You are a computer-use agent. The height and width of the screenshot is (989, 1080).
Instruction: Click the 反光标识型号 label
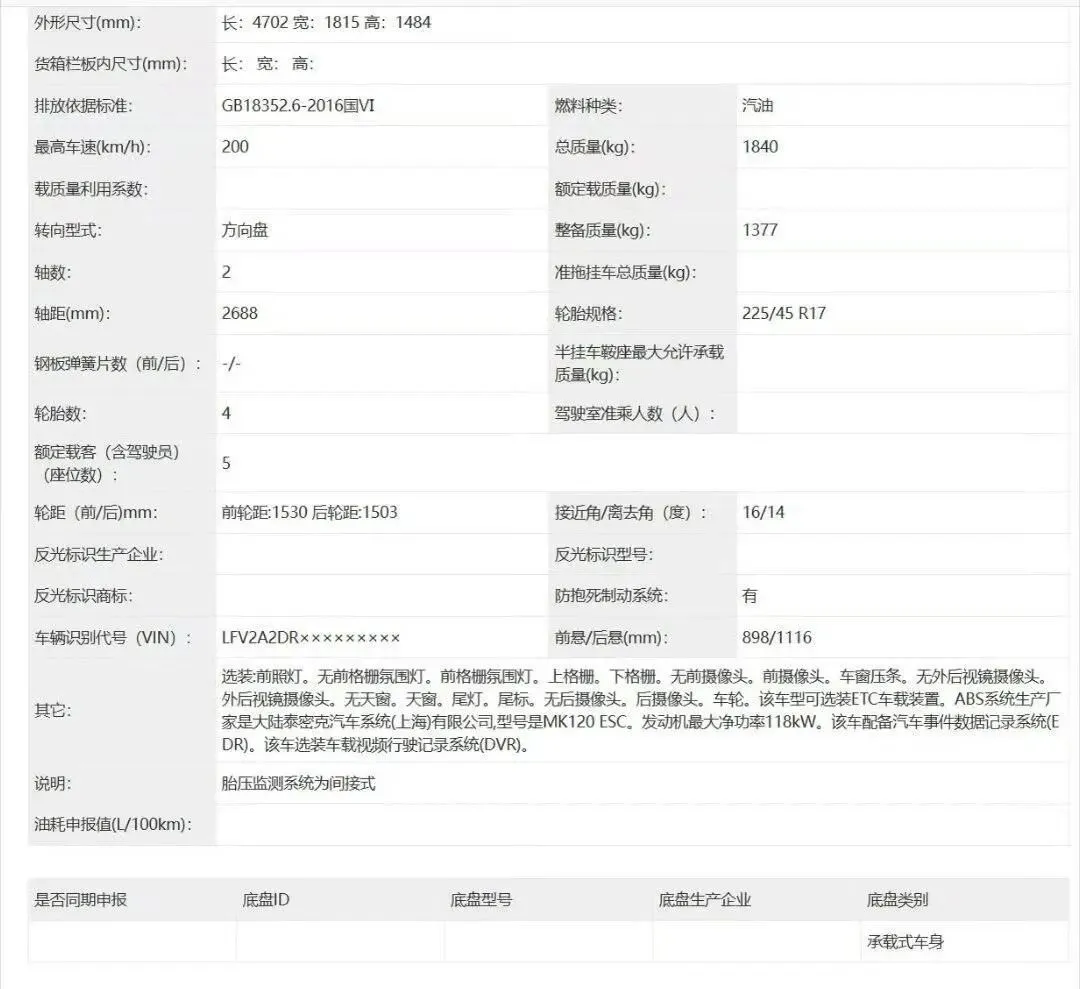pyautogui.click(x=603, y=554)
